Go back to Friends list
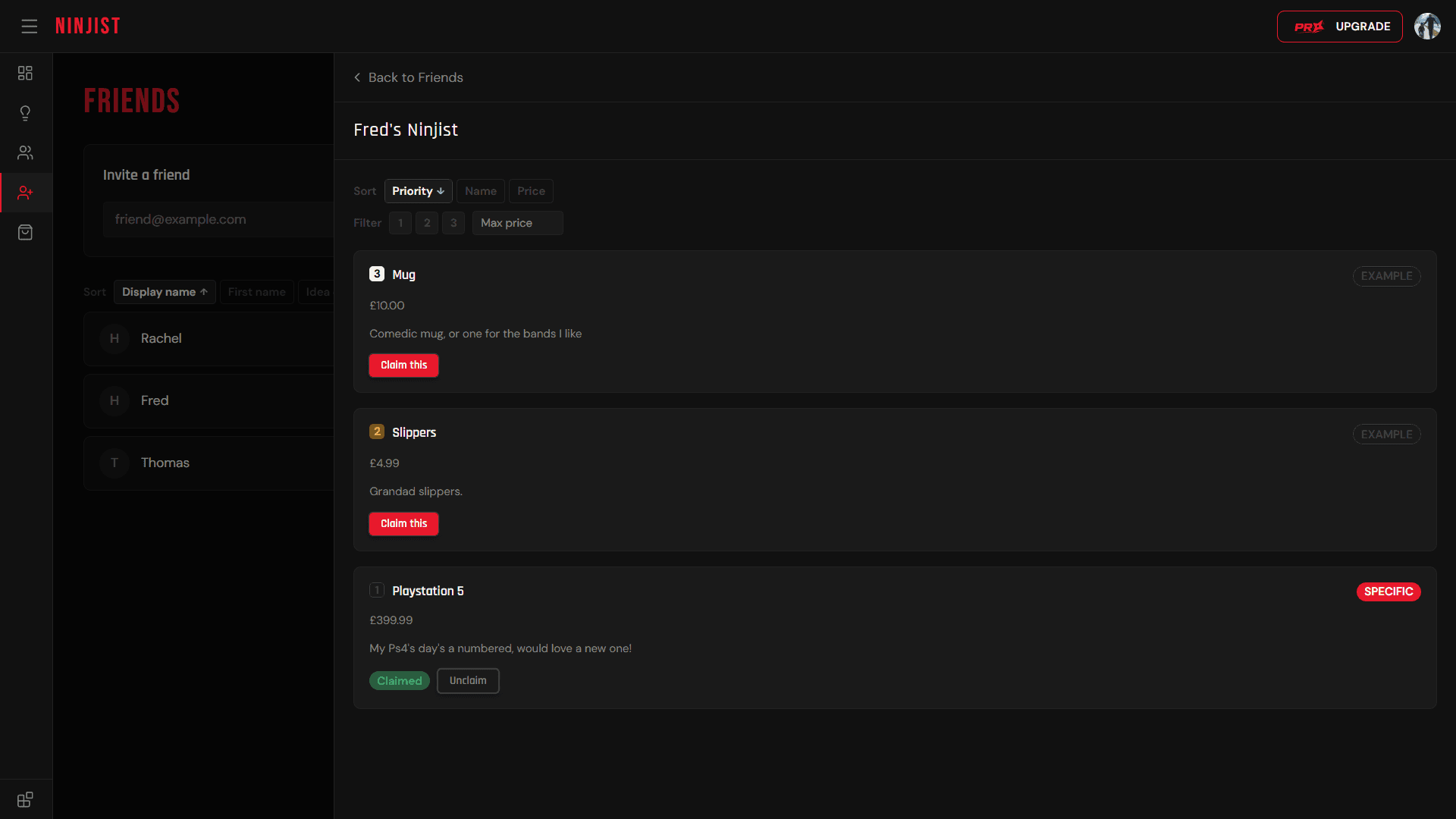The height and width of the screenshot is (819, 1456). click(x=408, y=77)
